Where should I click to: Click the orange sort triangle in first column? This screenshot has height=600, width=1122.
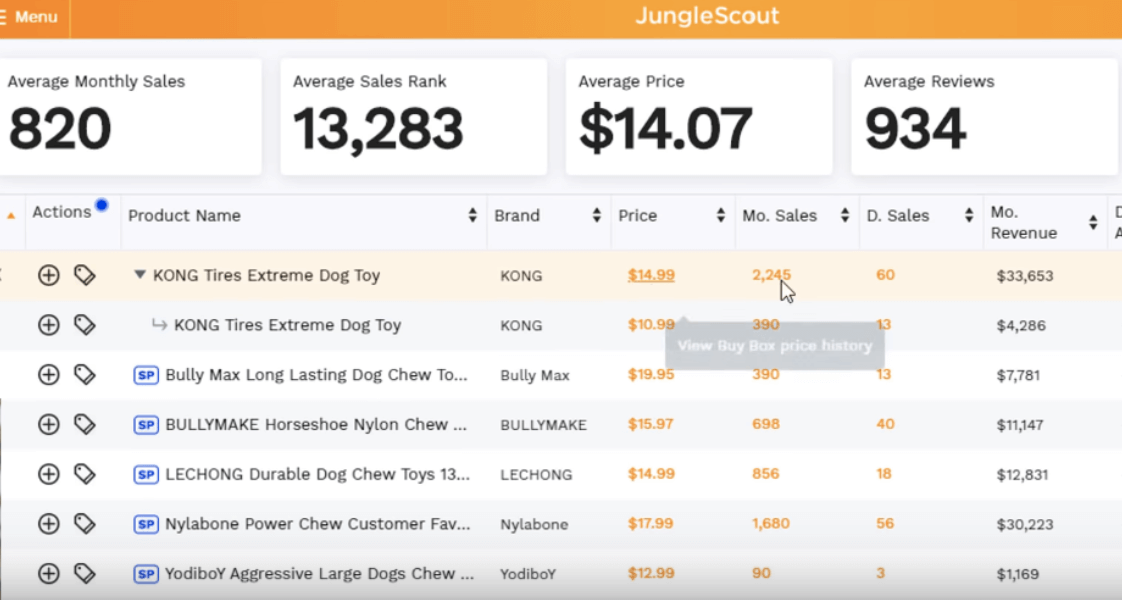11,215
